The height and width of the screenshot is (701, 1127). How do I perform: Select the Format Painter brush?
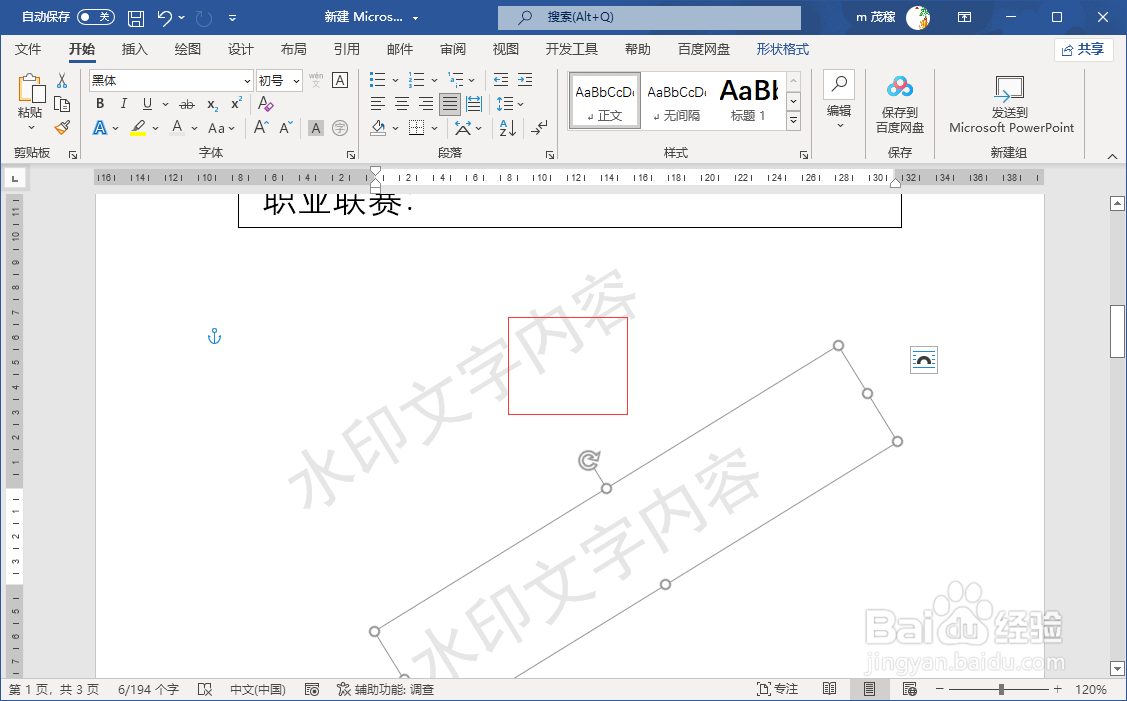pyautogui.click(x=62, y=128)
